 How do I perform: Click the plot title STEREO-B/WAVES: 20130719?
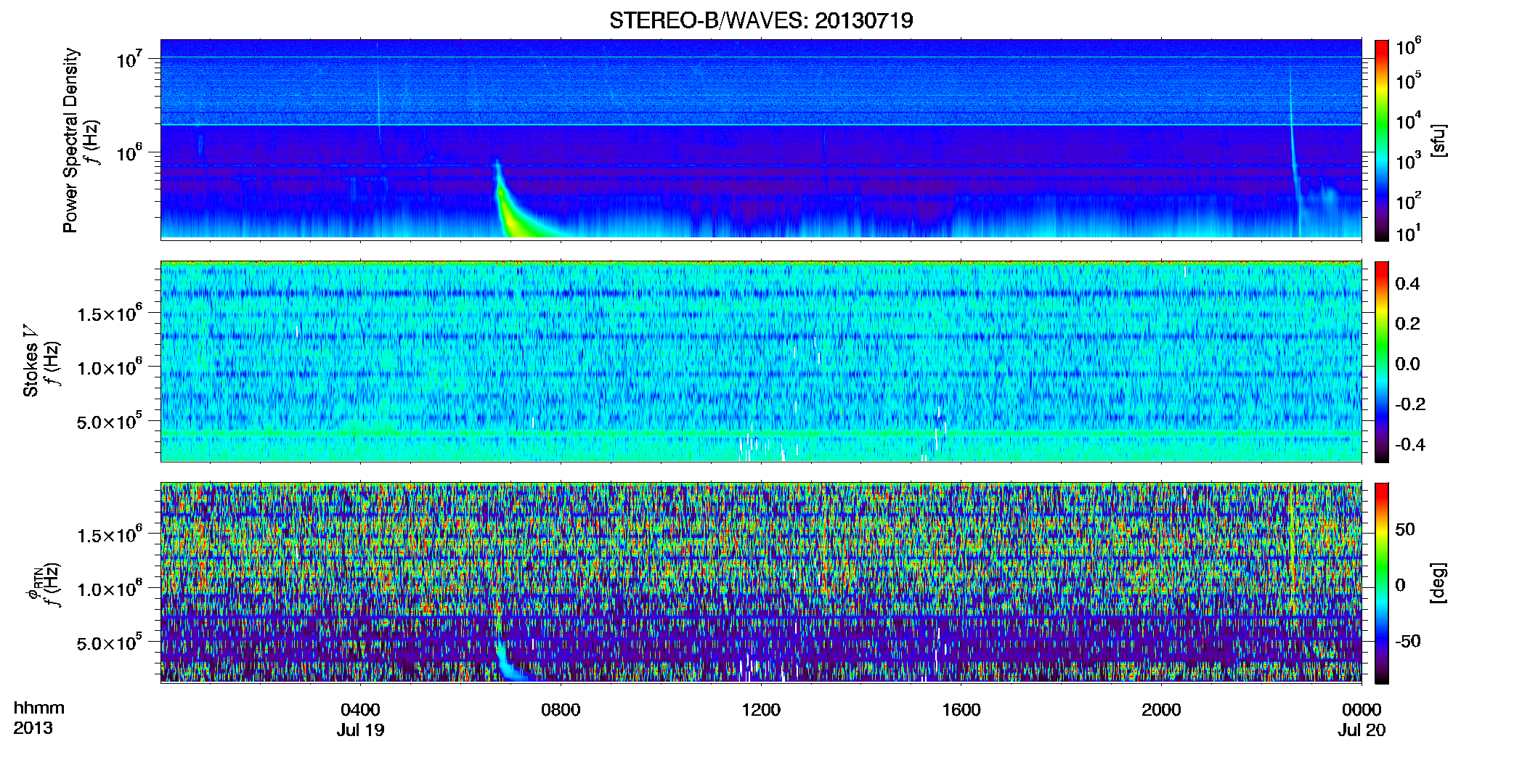[x=761, y=20]
